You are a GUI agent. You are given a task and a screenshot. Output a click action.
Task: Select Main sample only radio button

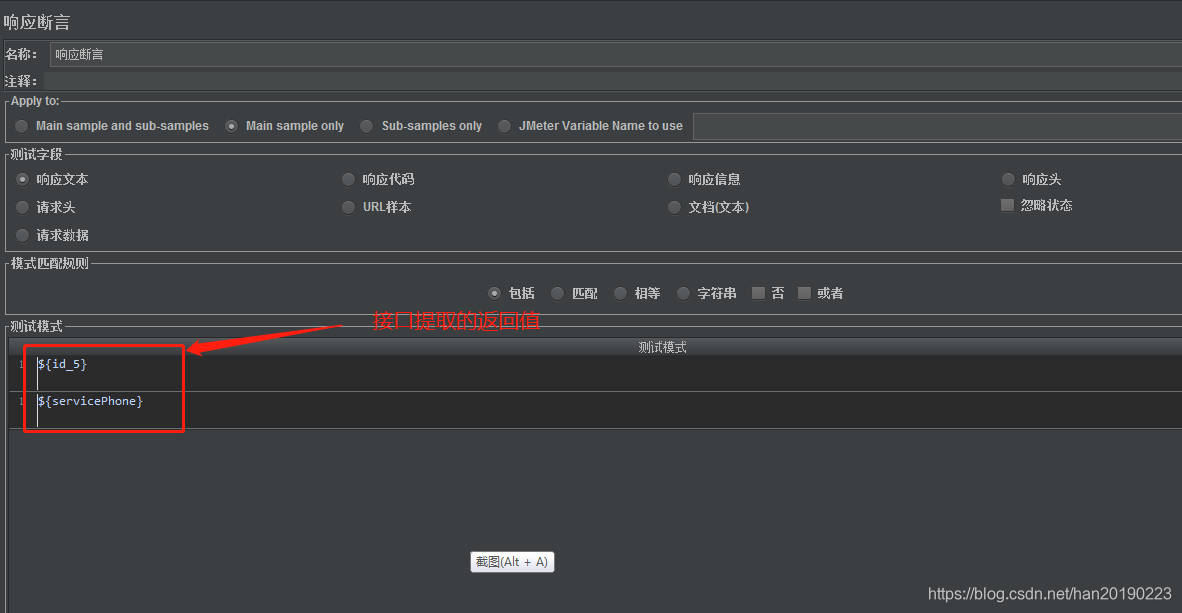[x=231, y=126]
